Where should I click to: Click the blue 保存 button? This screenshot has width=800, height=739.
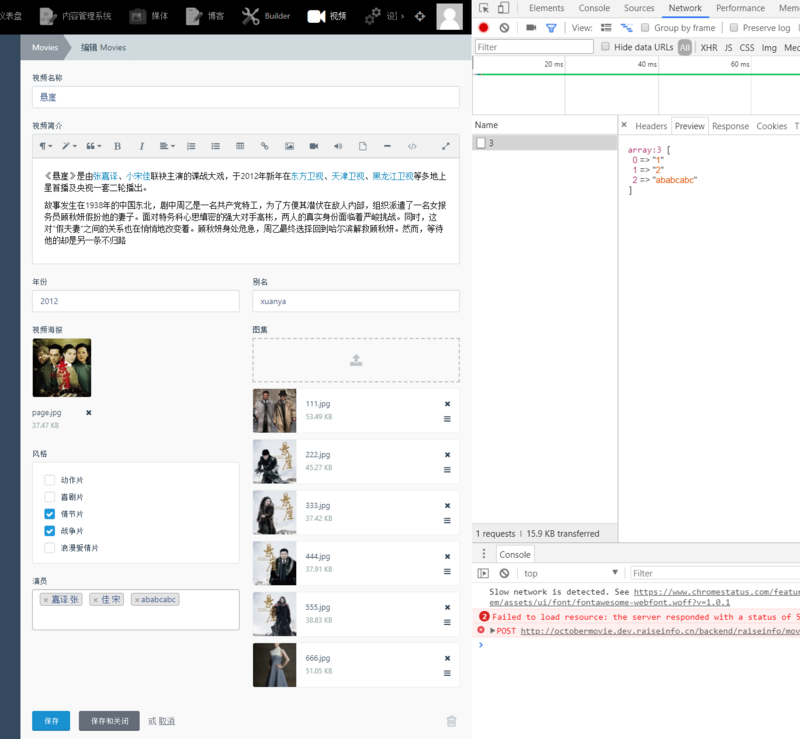tap(51, 721)
